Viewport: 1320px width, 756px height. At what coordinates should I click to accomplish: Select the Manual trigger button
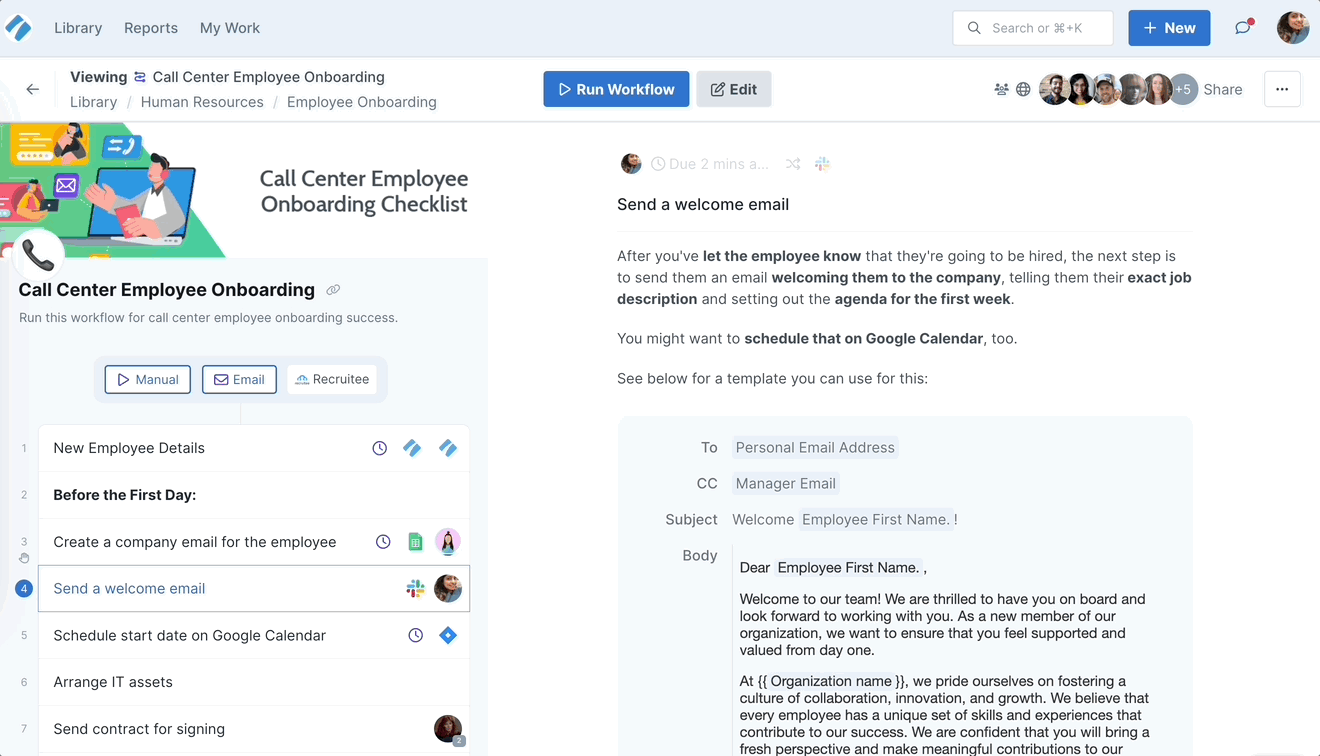pyautogui.click(x=148, y=379)
